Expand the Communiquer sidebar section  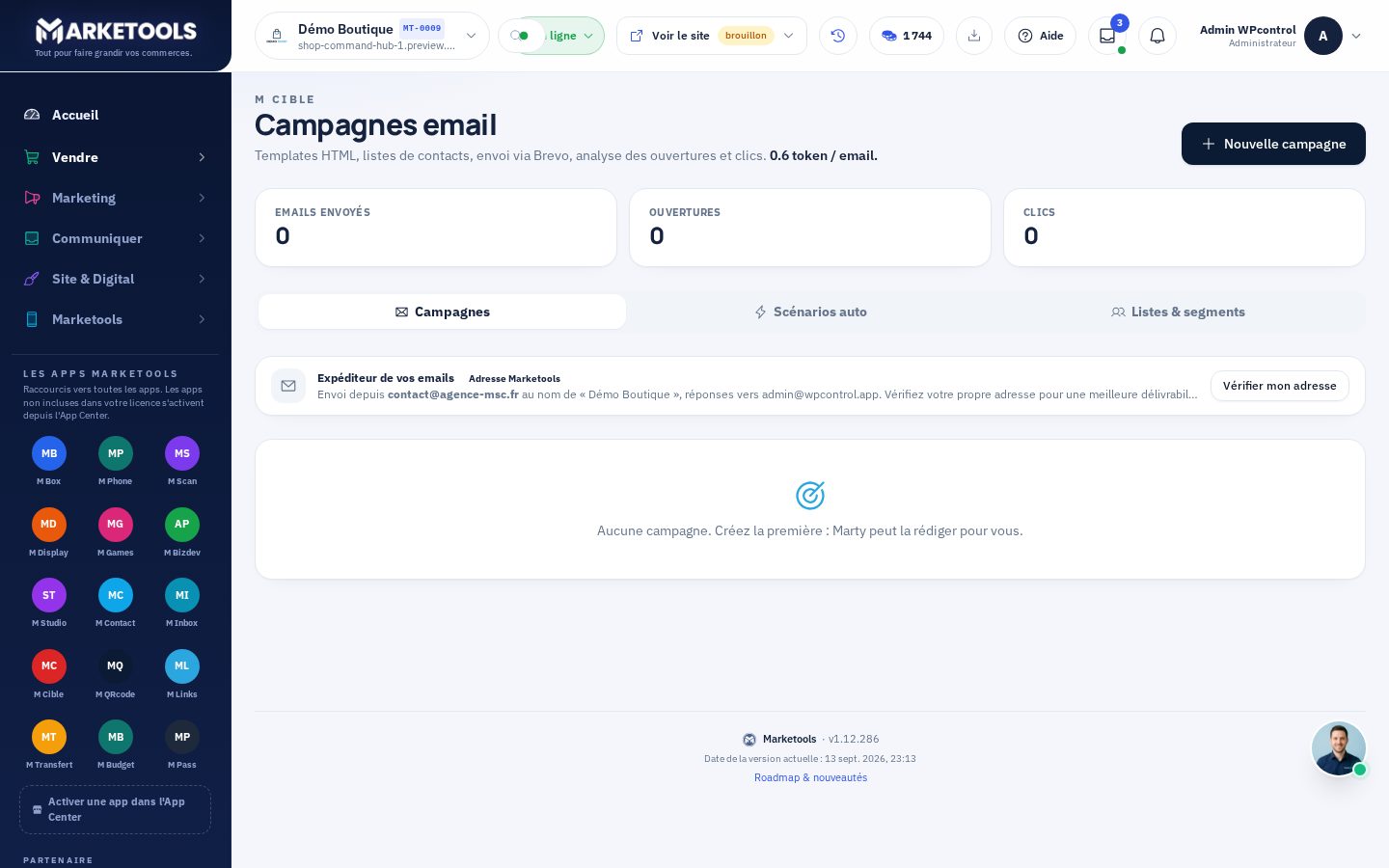click(116, 238)
